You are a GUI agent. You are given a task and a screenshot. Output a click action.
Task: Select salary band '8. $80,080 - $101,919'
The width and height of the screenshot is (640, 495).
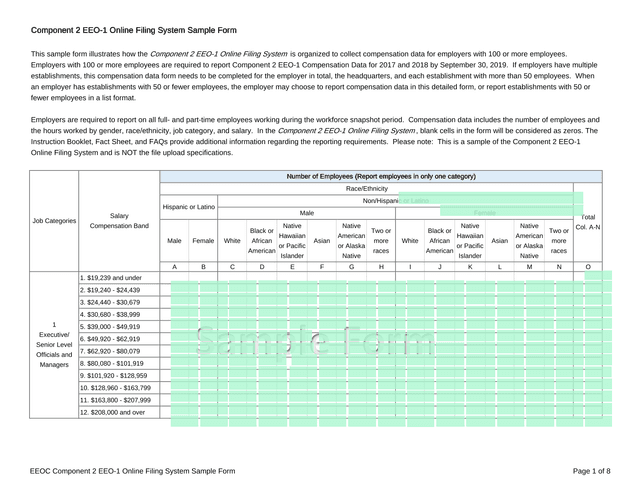(x=119, y=363)
